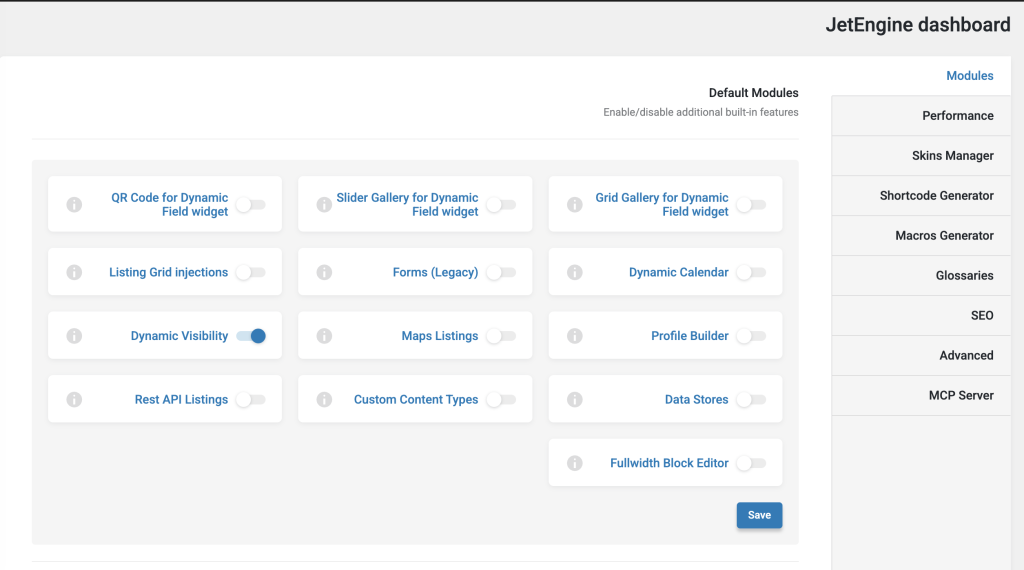The image size is (1024, 570).
Task: Show info for Fullwidth Block Editor
Action: (x=575, y=463)
